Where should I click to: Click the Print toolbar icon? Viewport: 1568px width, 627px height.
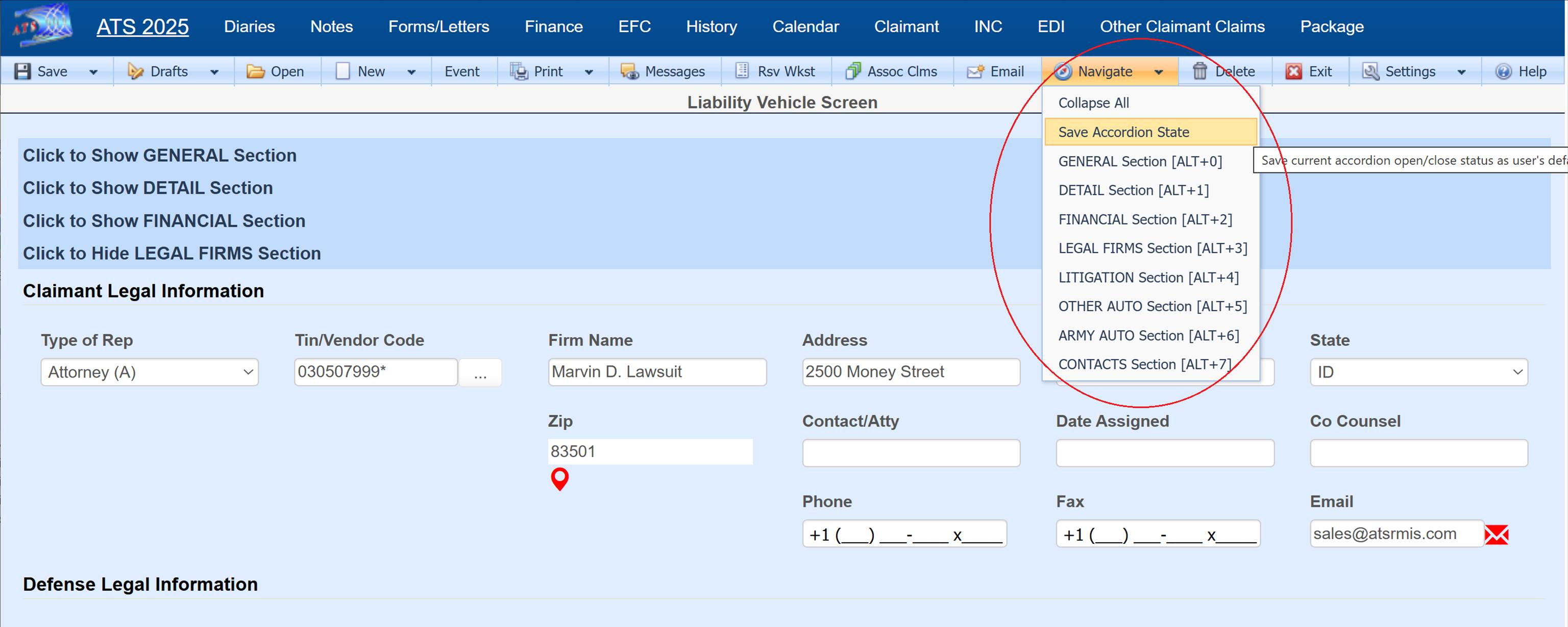point(519,71)
